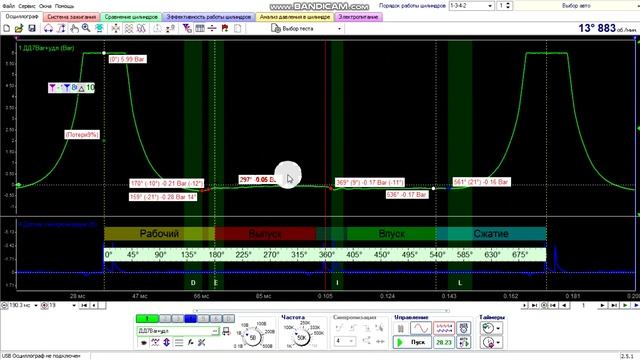The height and width of the screenshot is (360, 640).
Task: Click the sensor device icon next to channel dropdown
Action: (226, 331)
